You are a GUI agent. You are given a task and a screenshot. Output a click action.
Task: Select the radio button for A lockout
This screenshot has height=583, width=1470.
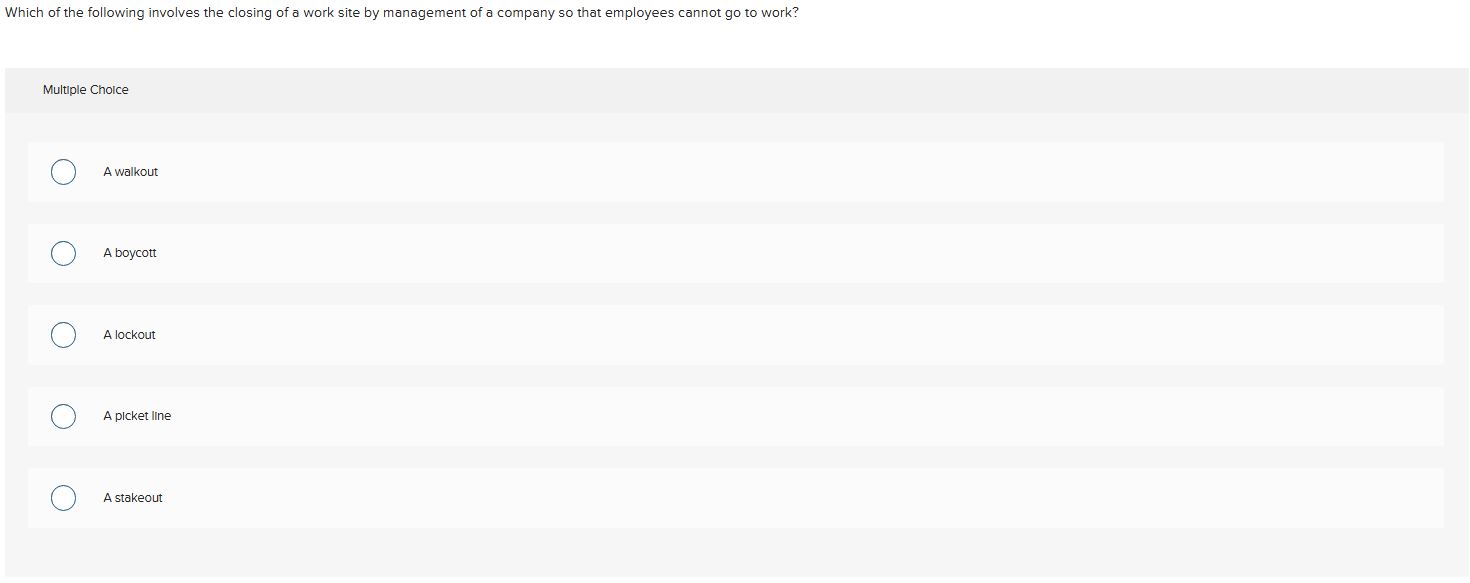point(63,335)
